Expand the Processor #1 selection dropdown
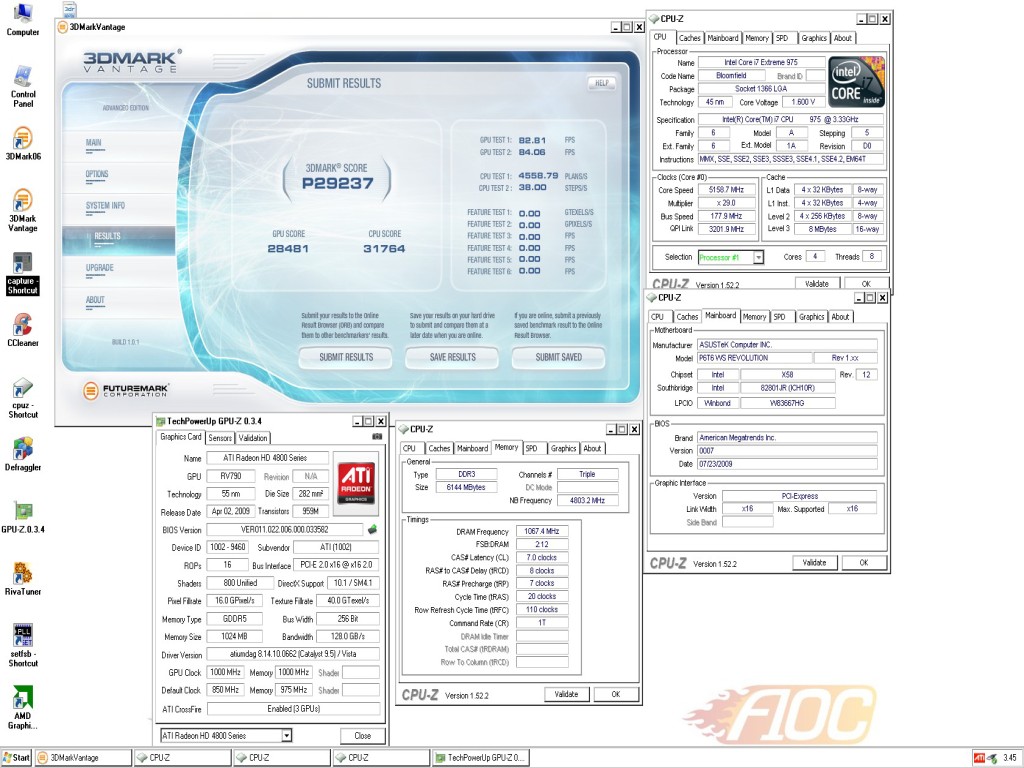Image resolution: width=1024 pixels, height=768 pixels. (x=758, y=257)
